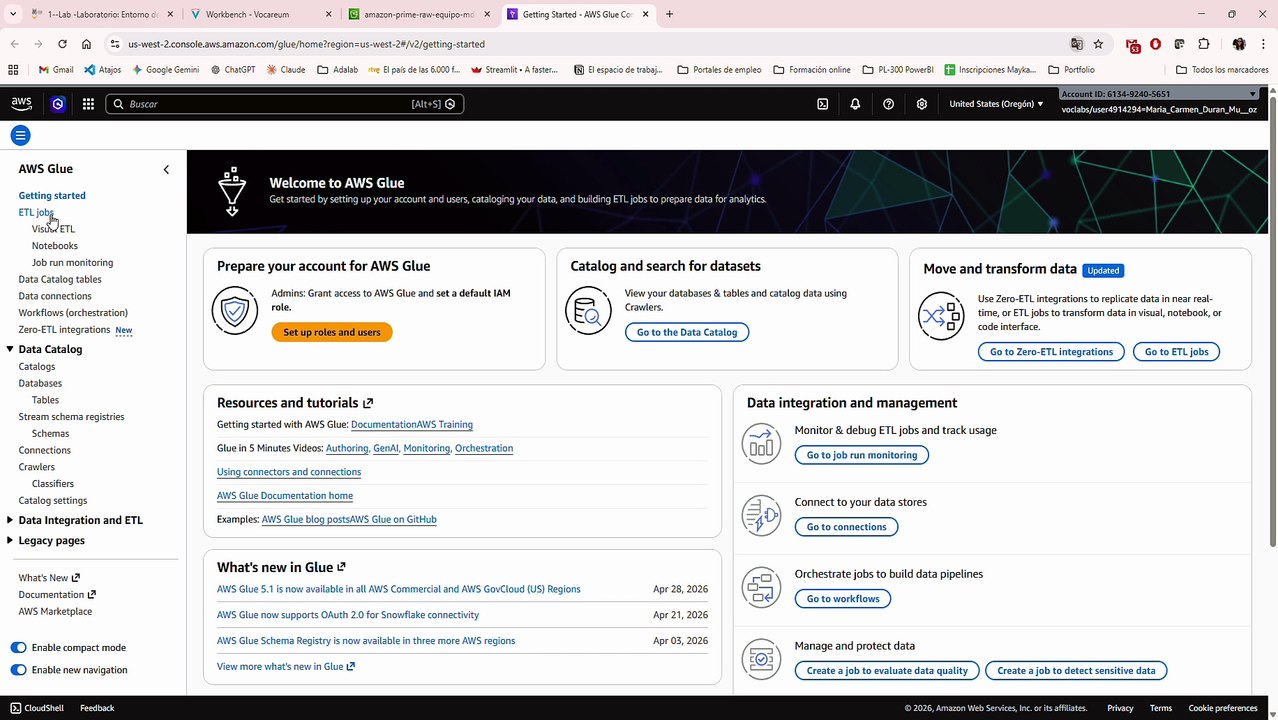Click the chart icon beside Monitor & debug ETL jobs

pos(761,443)
